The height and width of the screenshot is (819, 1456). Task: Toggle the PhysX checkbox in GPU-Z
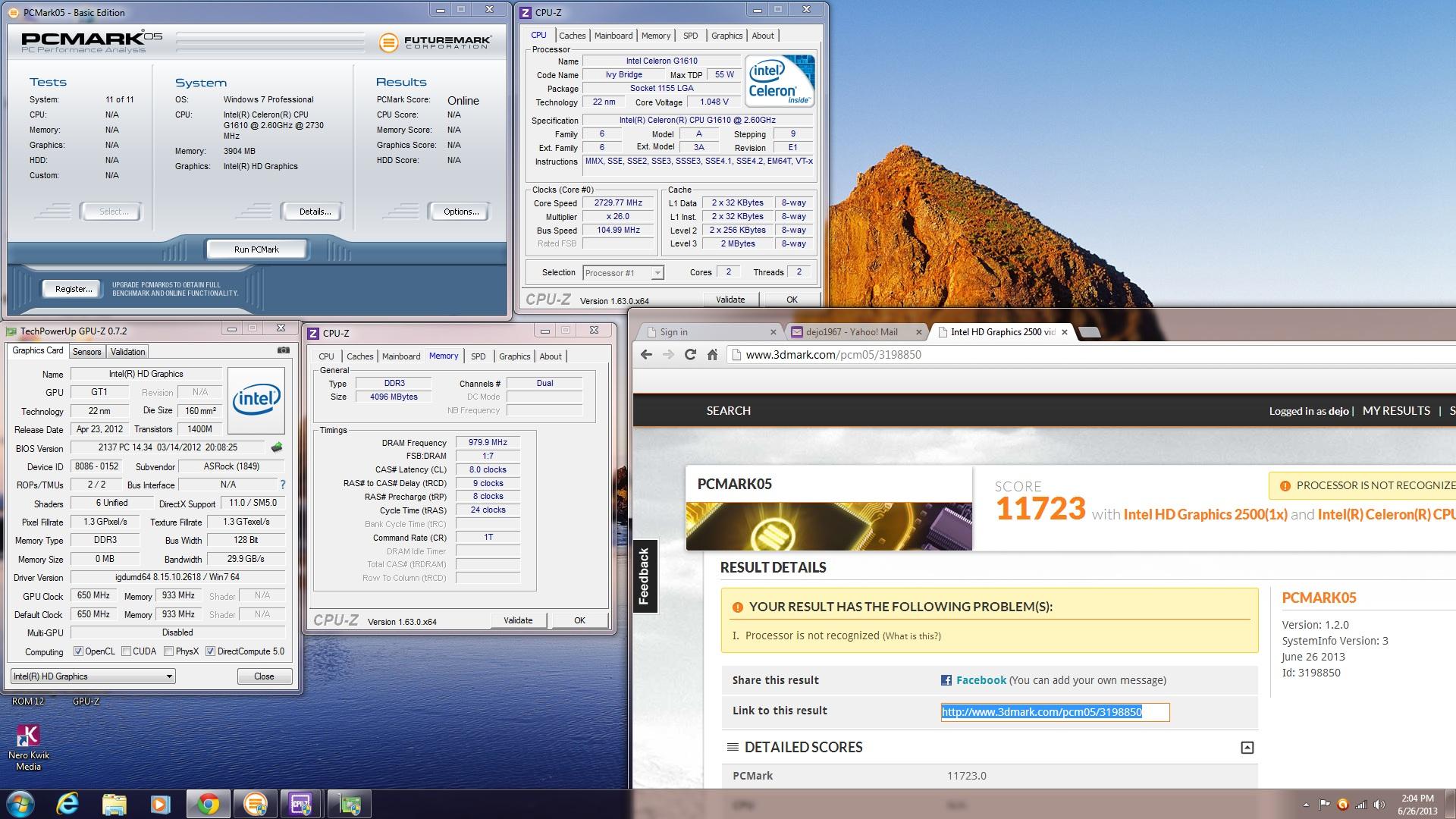tap(169, 651)
